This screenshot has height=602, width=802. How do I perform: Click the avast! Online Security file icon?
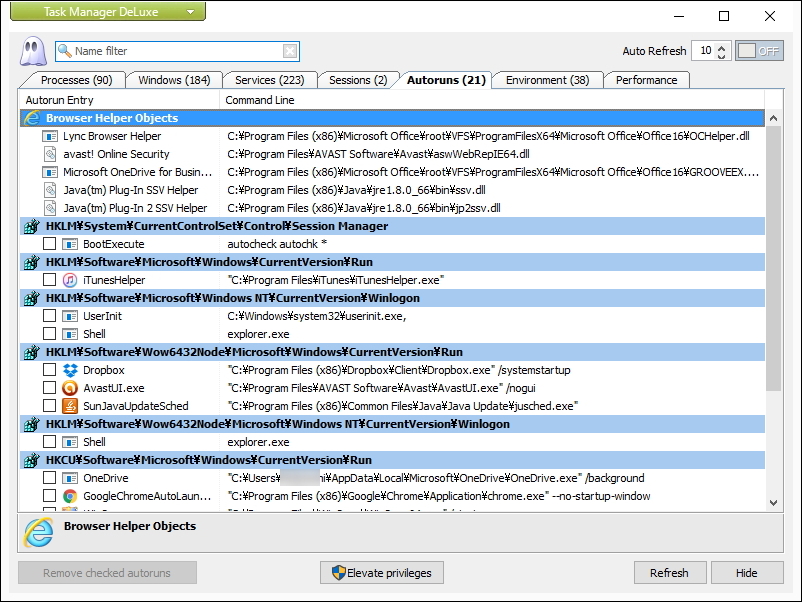coord(50,154)
